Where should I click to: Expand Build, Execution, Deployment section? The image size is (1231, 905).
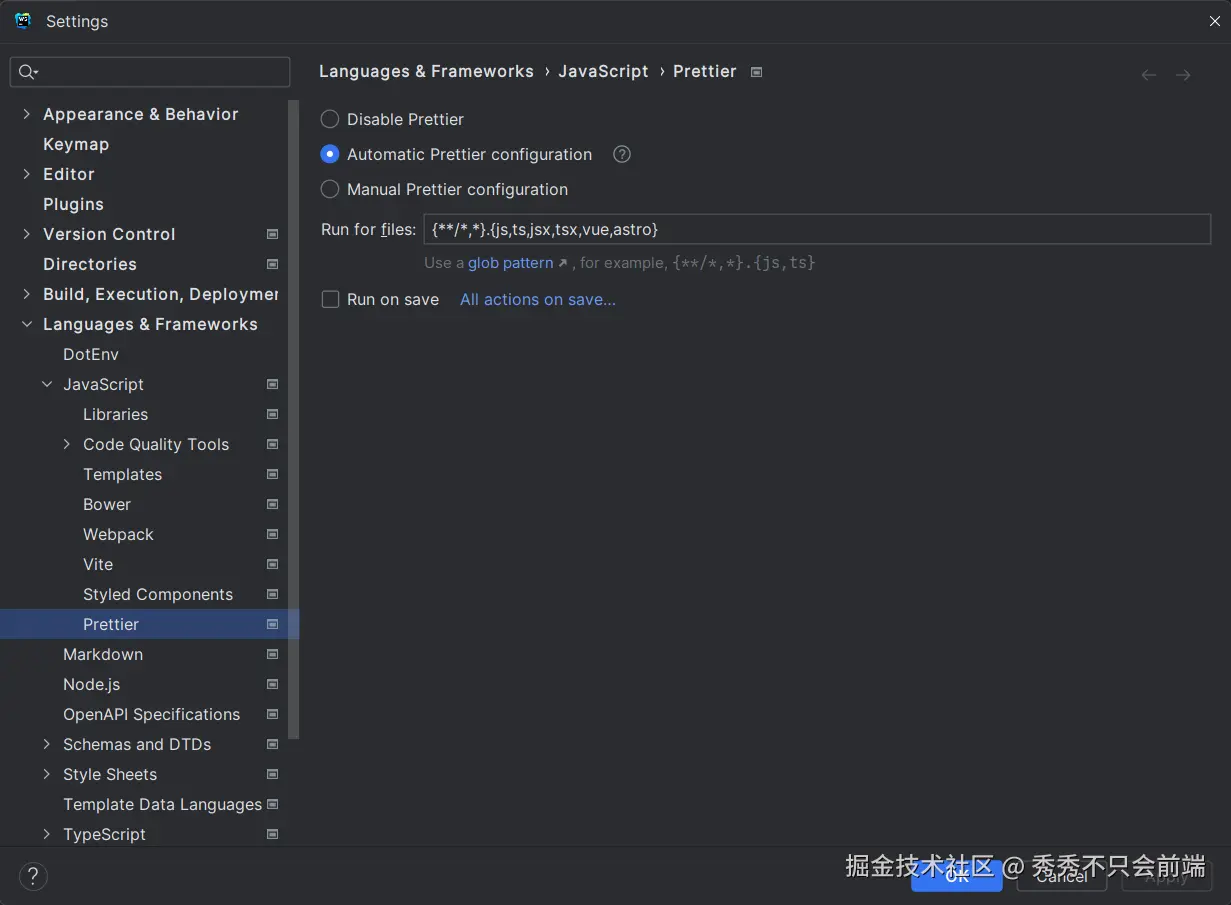click(26, 294)
